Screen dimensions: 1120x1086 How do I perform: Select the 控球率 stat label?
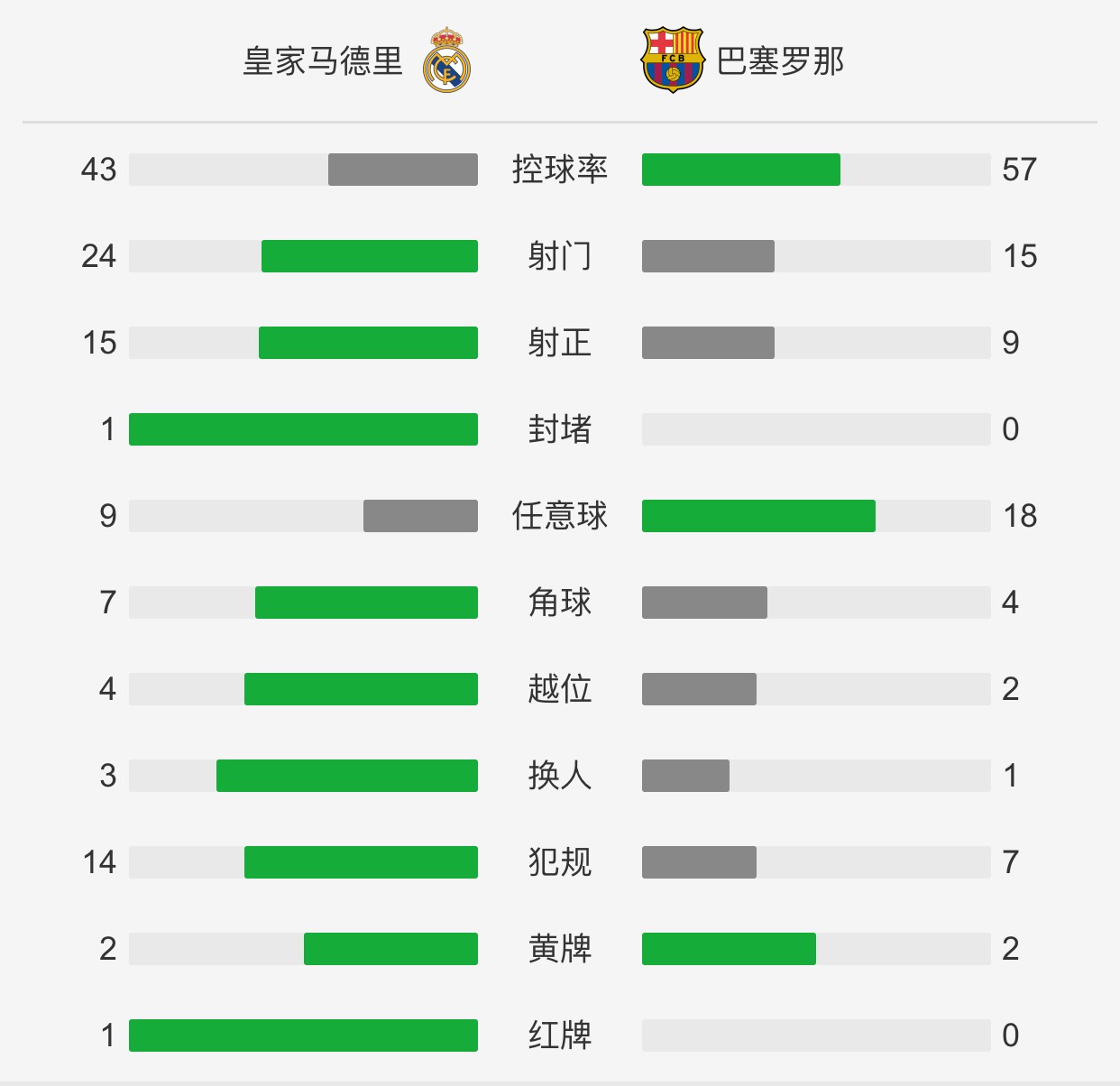coord(560,170)
